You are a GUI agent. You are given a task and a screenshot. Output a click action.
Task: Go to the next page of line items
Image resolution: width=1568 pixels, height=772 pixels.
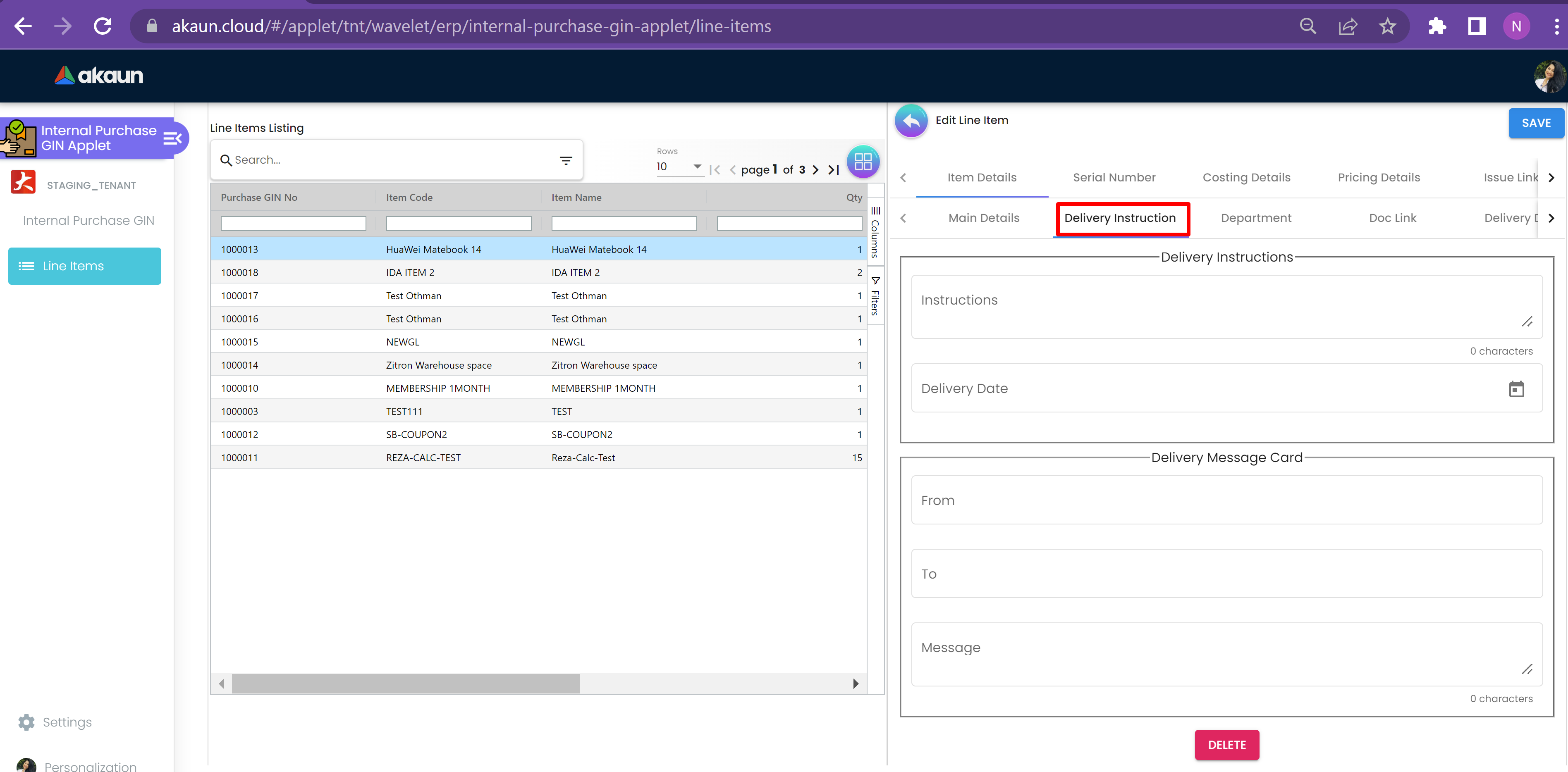click(x=816, y=170)
